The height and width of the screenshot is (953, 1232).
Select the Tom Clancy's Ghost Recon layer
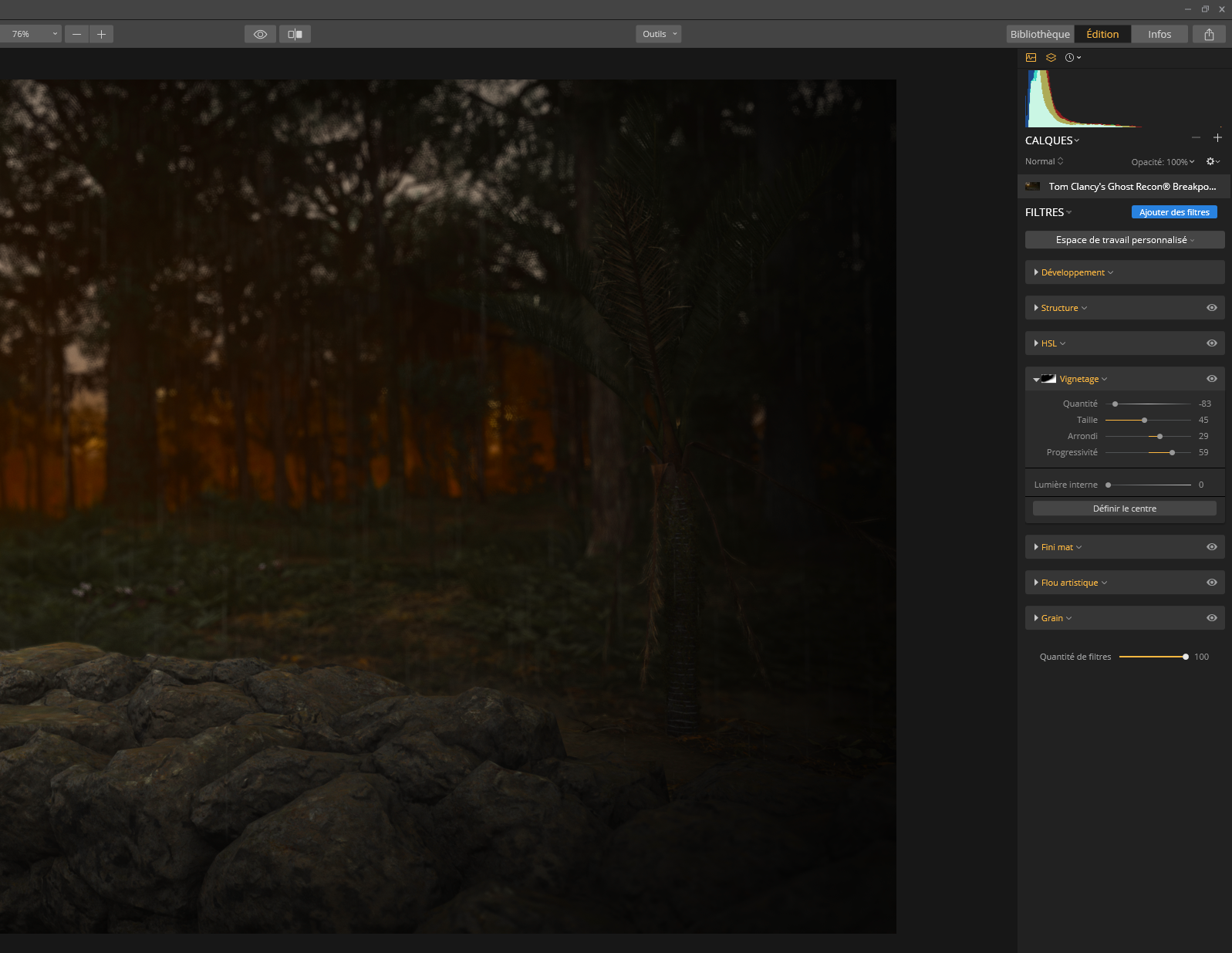click(1125, 186)
